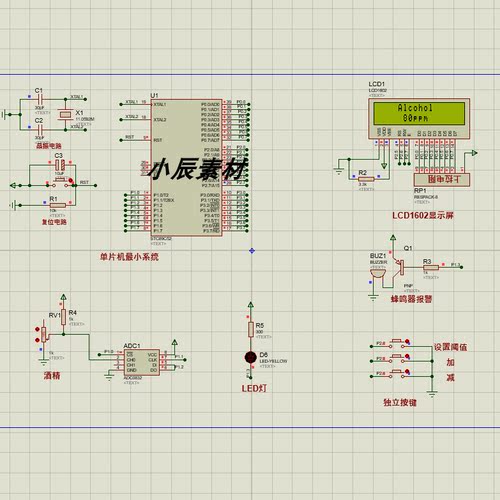This screenshot has height=500, width=500.
Task: Select the U1 microcontroller chip body
Action: [186, 168]
